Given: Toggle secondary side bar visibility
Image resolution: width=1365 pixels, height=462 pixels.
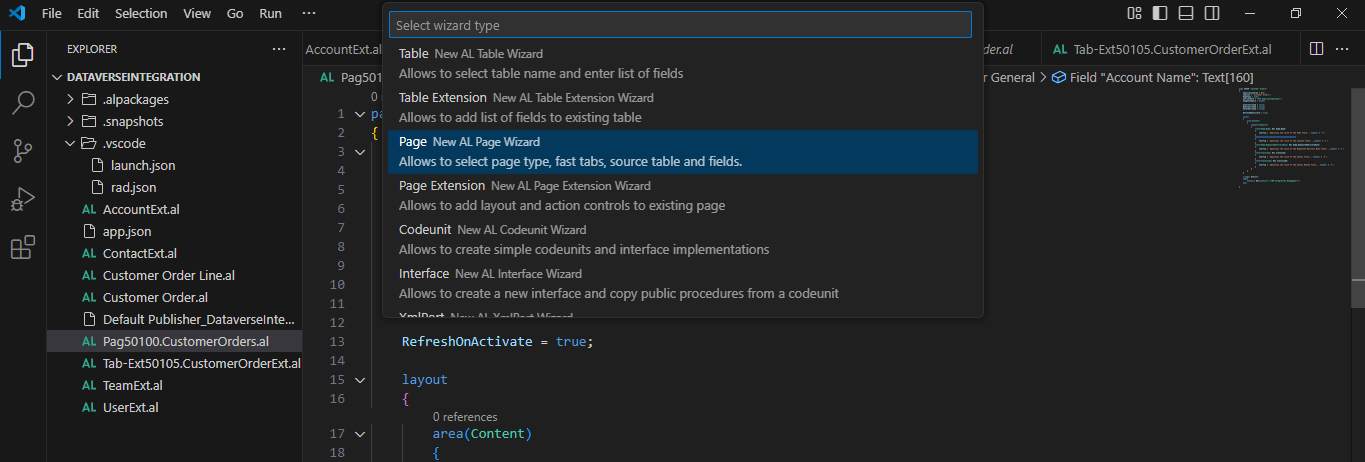Looking at the screenshot, I should click(1212, 14).
